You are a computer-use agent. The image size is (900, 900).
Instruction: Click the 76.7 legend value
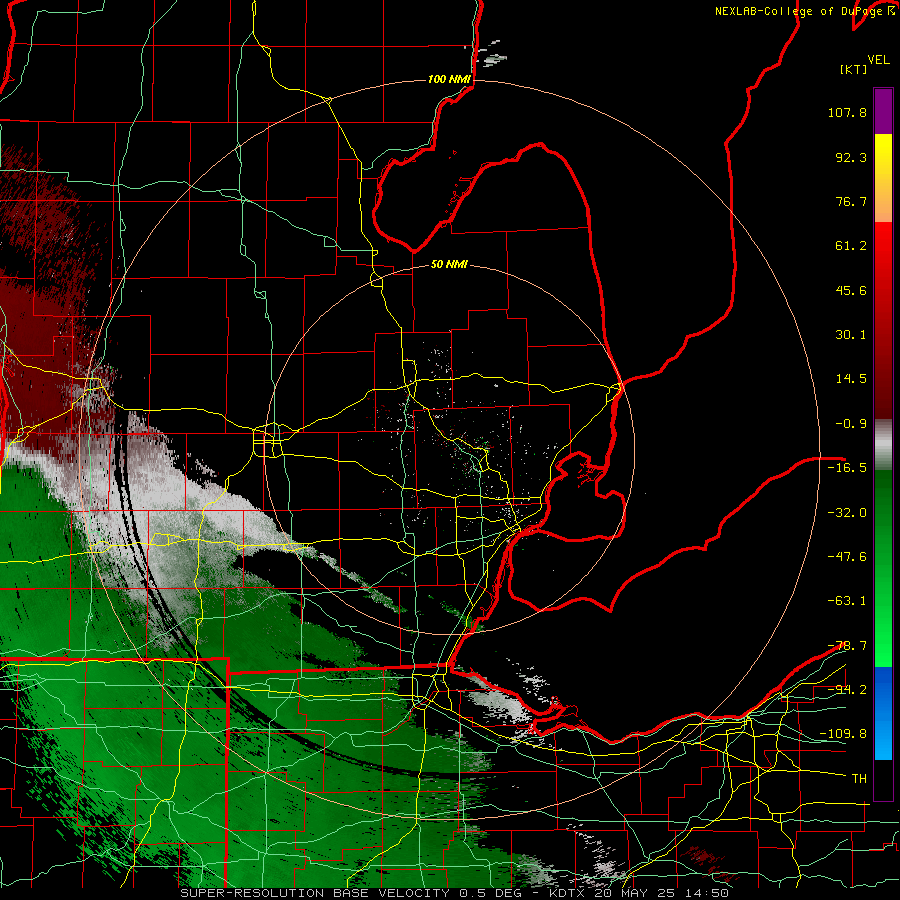[851, 201]
